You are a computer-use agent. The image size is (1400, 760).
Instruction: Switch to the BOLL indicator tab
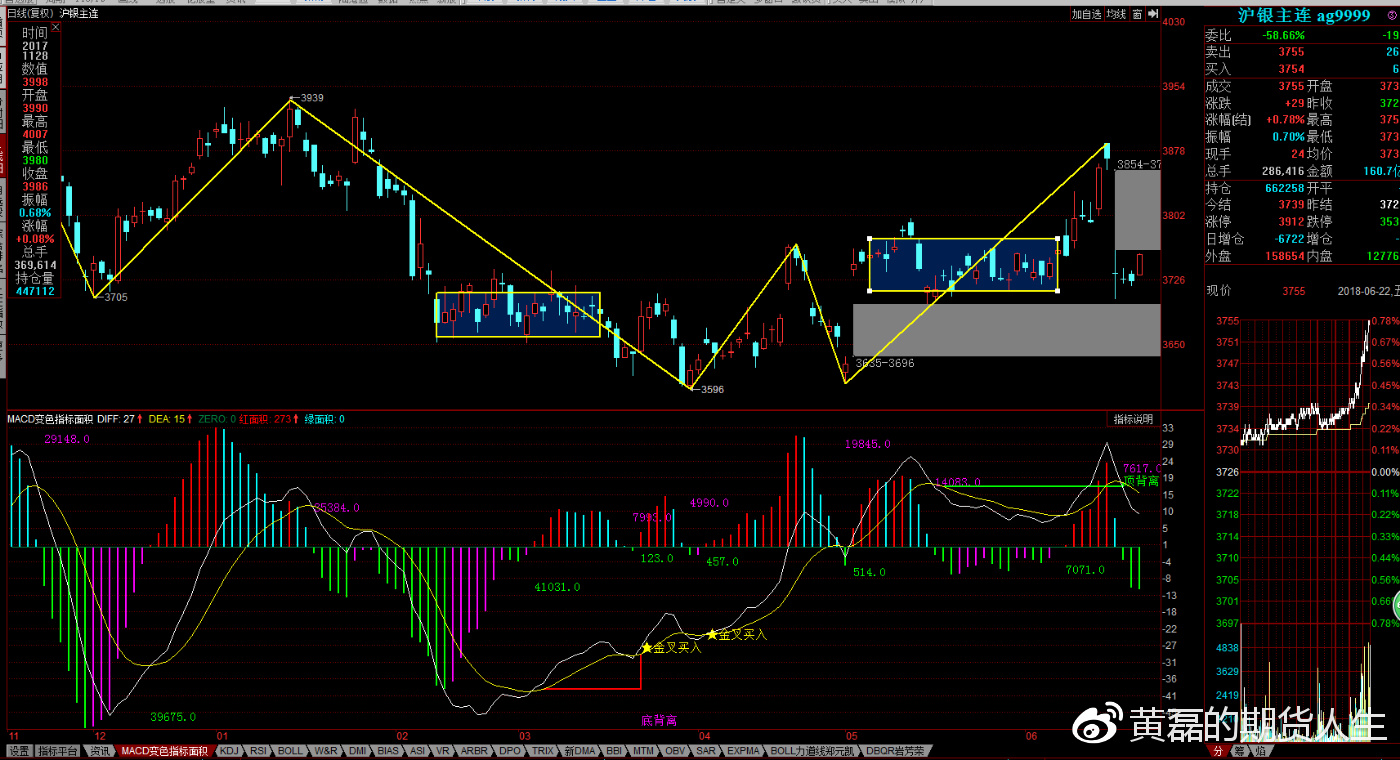(290, 750)
